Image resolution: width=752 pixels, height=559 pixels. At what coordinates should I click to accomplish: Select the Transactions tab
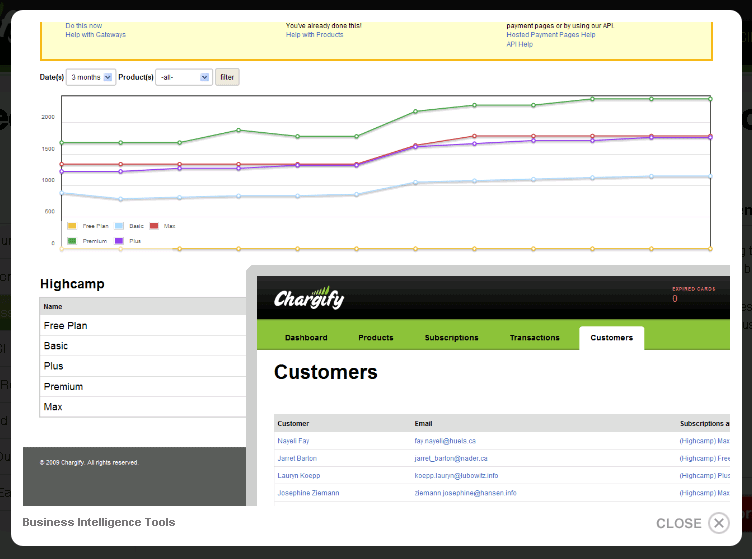(534, 338)
